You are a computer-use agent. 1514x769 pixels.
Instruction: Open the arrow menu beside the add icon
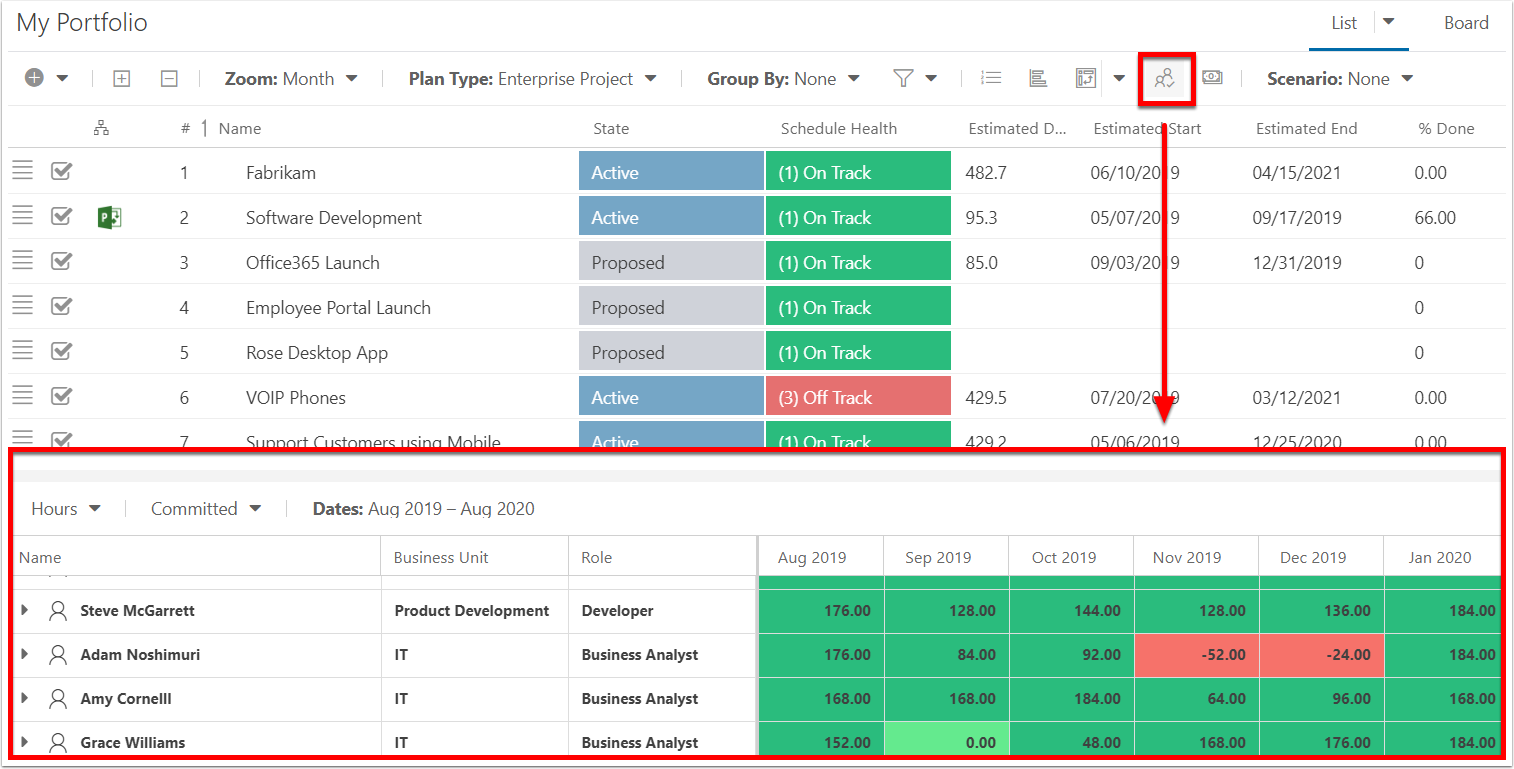pyautogui.click(x=62, y=79)
